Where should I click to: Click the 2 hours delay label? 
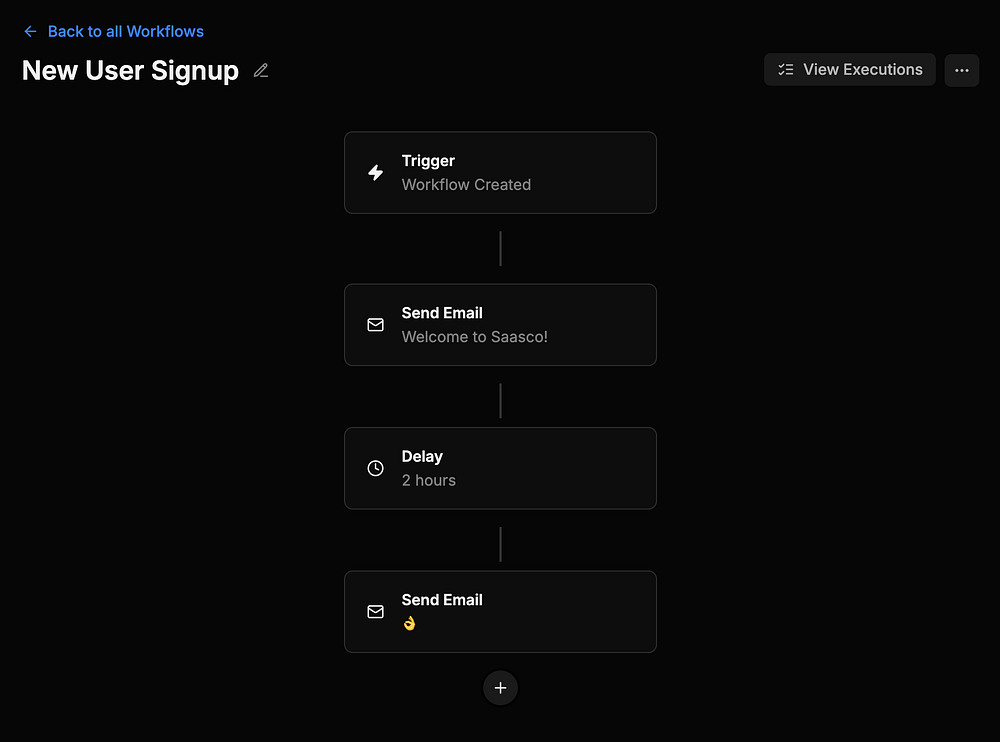429,480
